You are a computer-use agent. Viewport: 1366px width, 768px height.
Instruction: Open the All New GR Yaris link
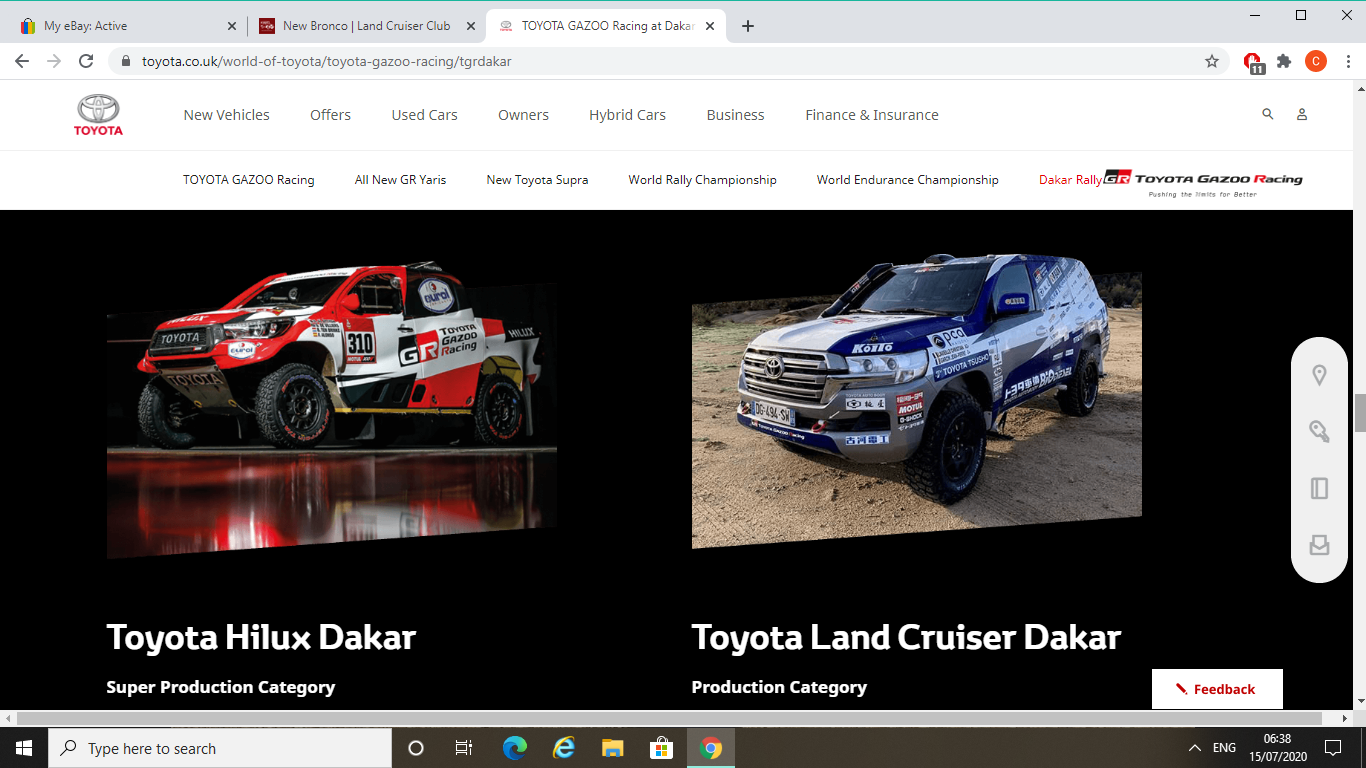(400, 180)
